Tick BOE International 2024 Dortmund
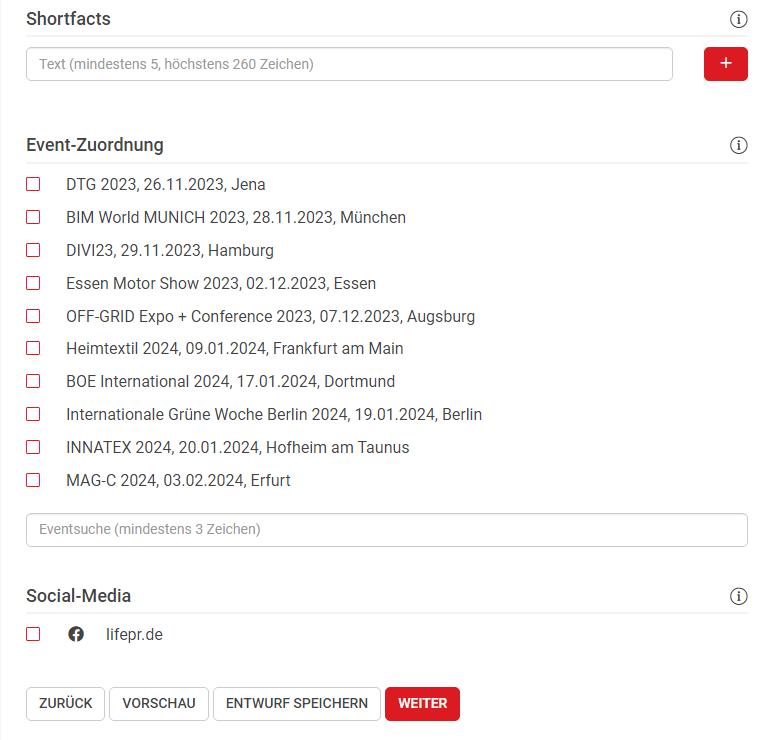Screen dimensions: 780x740 pos(33,381)
